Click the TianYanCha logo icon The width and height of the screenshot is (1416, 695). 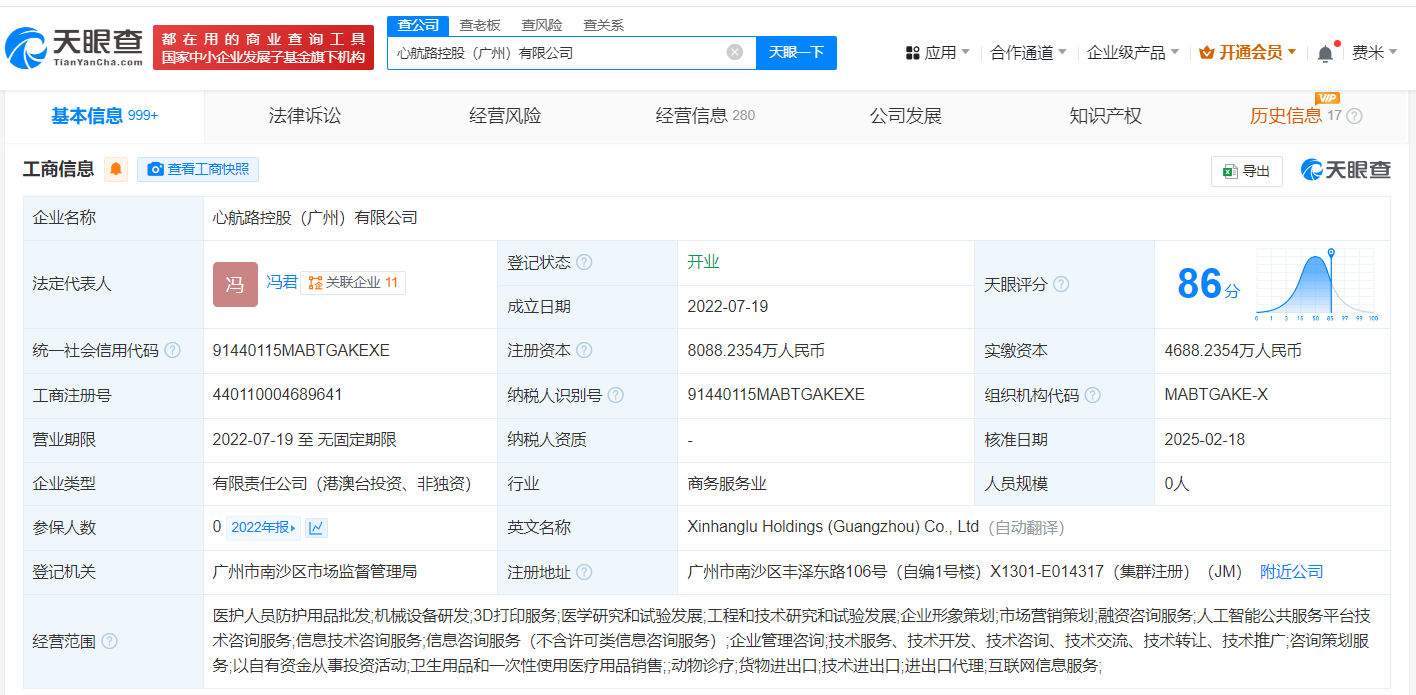[x=27, y=47]
